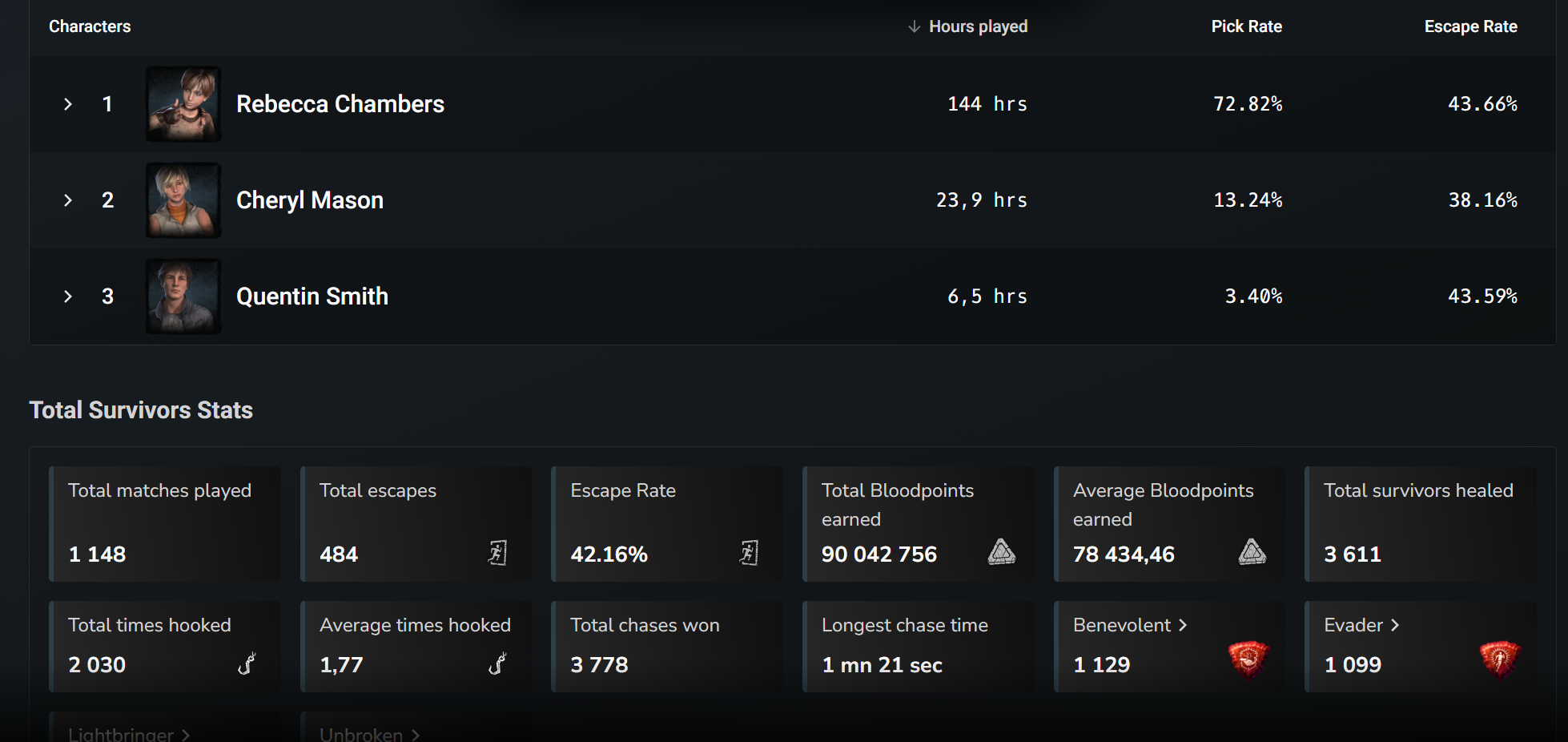Click the 6,5 hrs value
Viewport: 1568px width, 742px height.
tap(987, 296)
